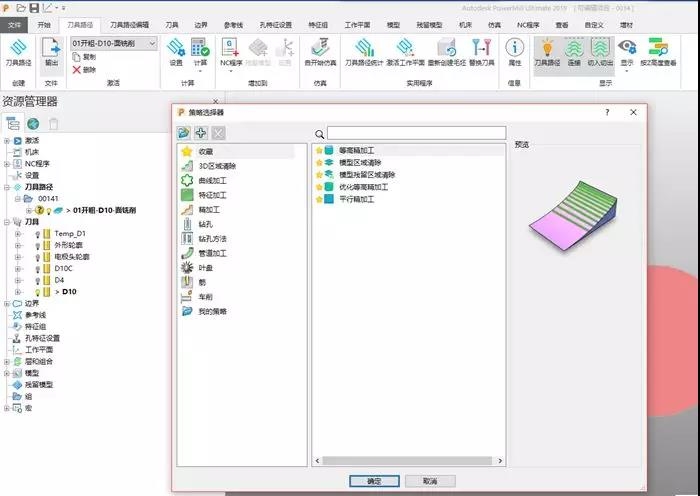Switch to the 开始 ribbon tab
The width and height of the screenshot is (700, 496).
[44, 25]
